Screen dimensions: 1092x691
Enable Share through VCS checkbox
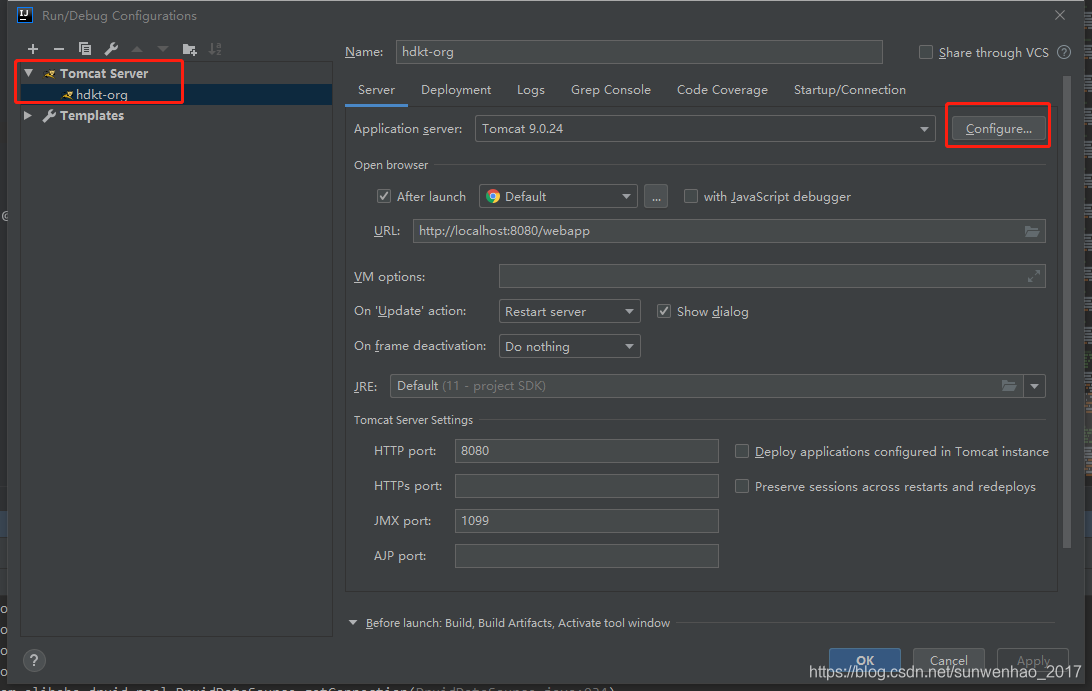[x=926, y=52]
